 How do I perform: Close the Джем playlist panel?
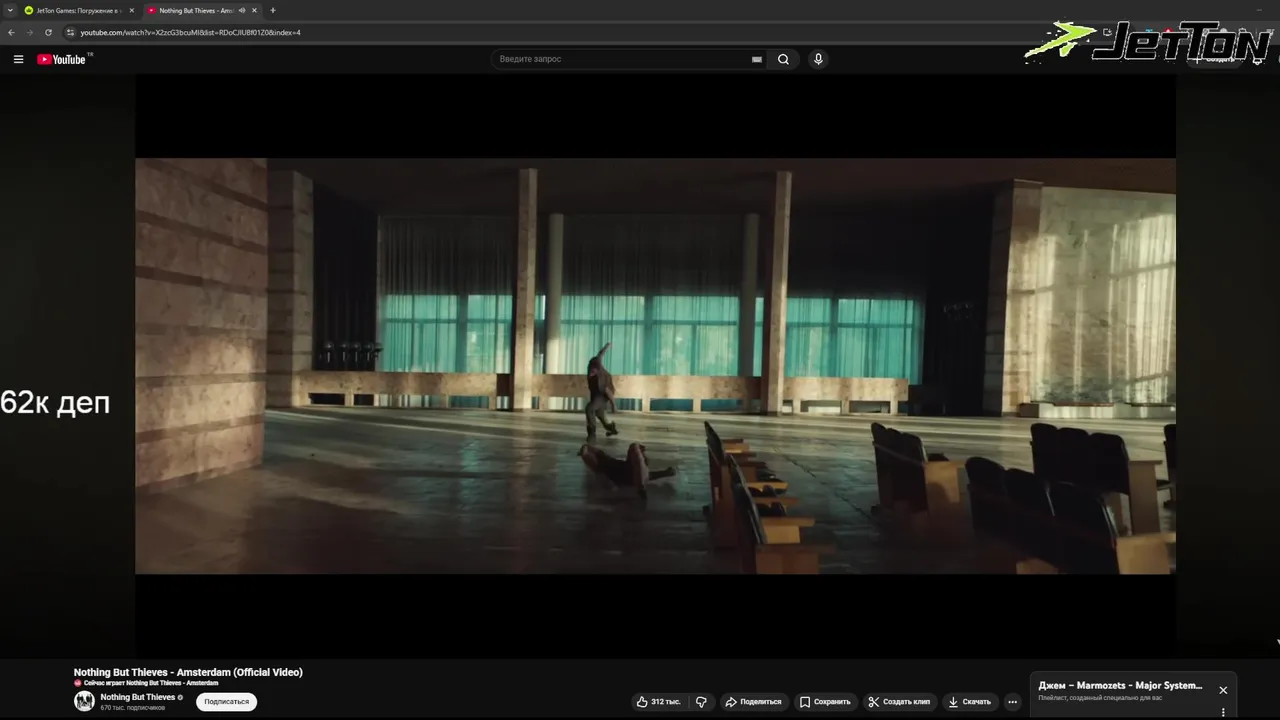[x=1222, y=690]
